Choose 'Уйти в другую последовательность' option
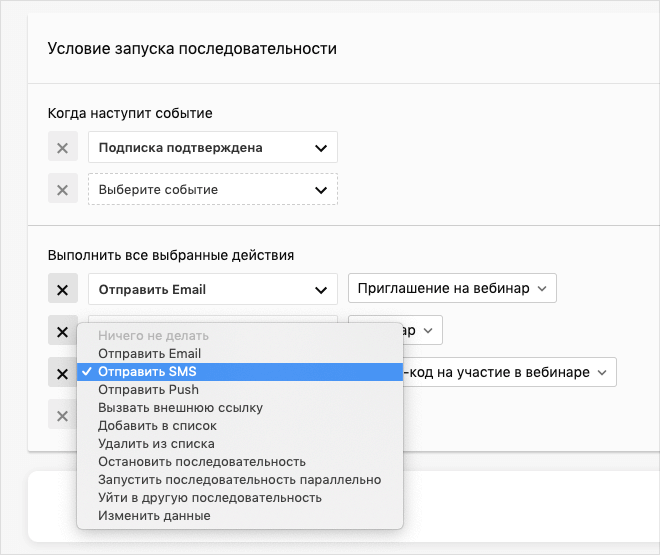The image size is (660, 555). [240, 498]
